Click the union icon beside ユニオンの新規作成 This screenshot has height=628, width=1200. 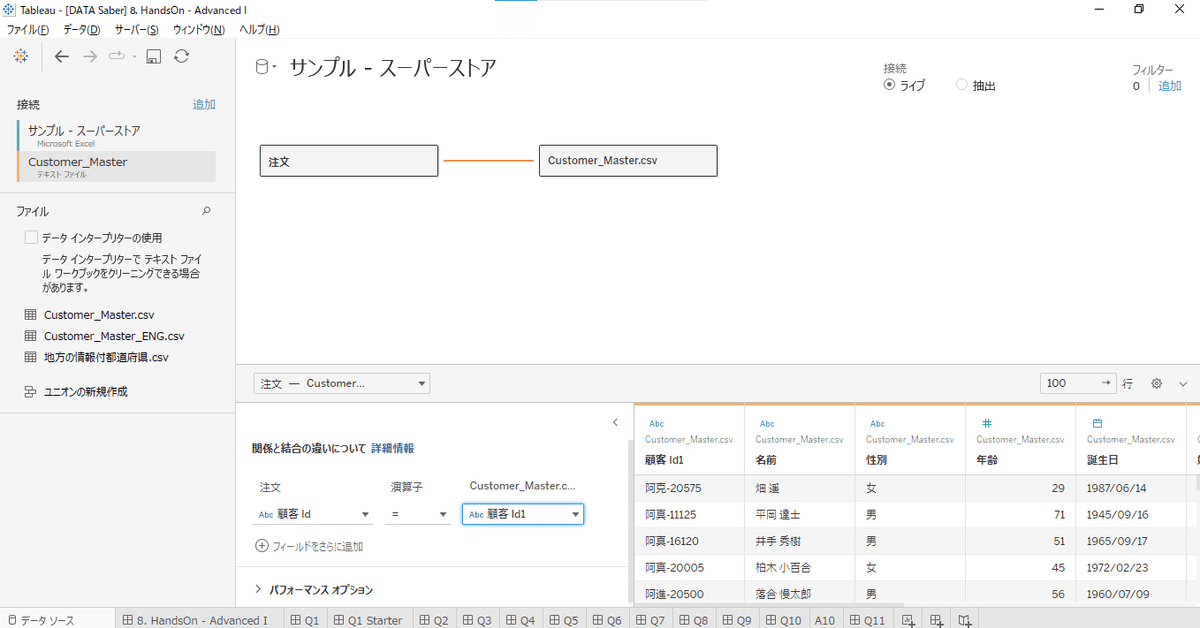coord(30,392)
